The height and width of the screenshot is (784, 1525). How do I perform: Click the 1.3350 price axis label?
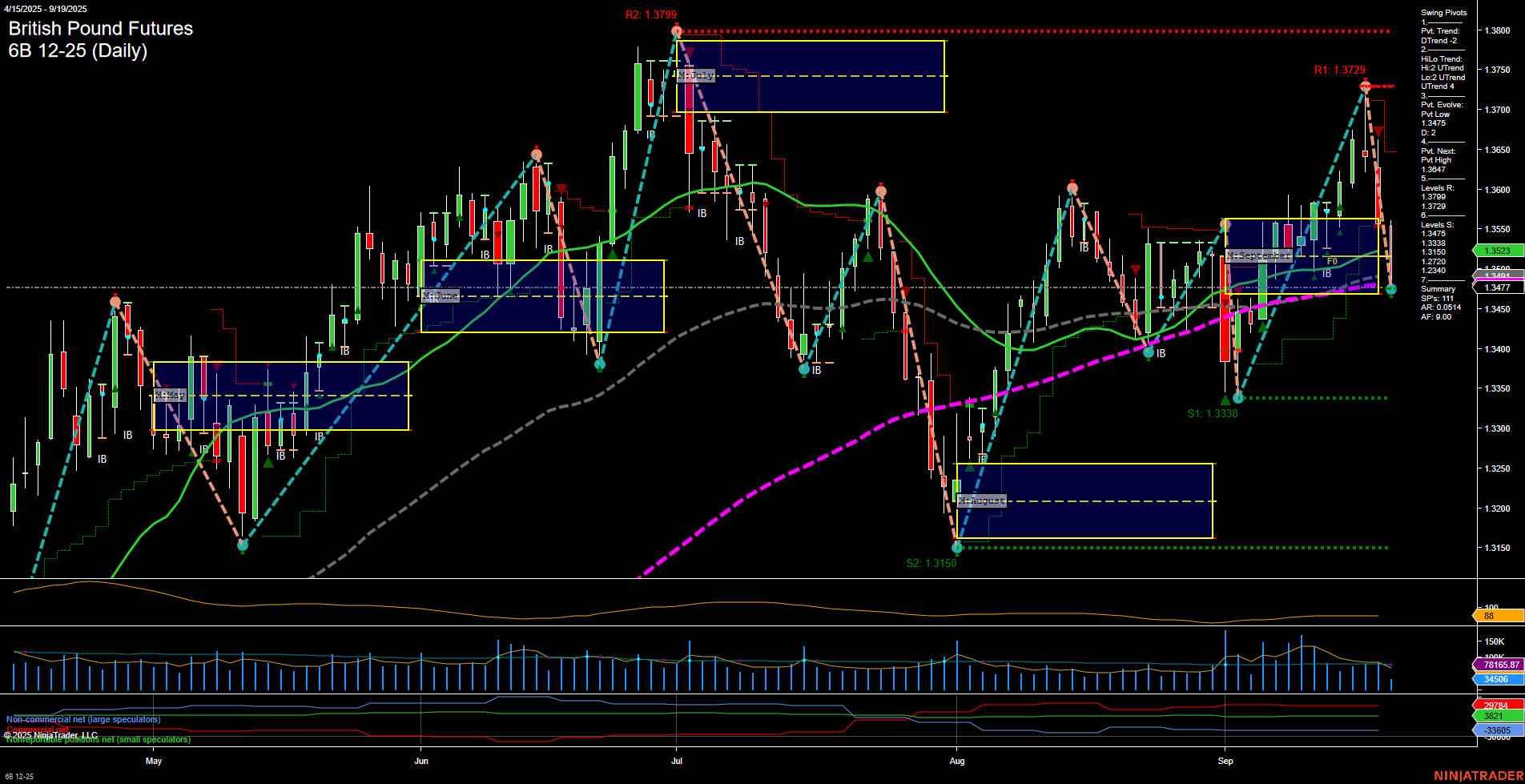(x=1497, y=389)
